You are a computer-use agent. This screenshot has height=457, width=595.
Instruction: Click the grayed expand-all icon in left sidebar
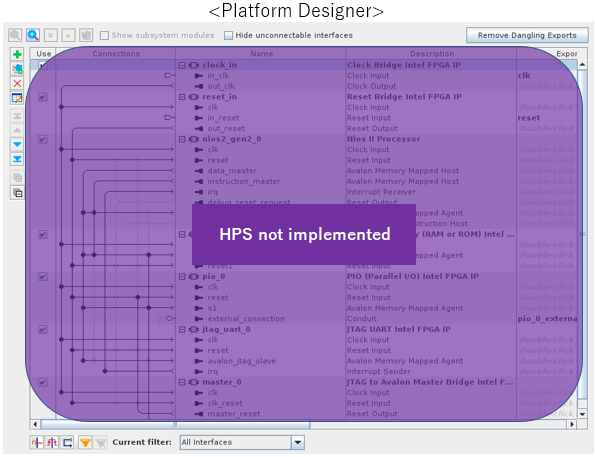[x=17, y=177]
